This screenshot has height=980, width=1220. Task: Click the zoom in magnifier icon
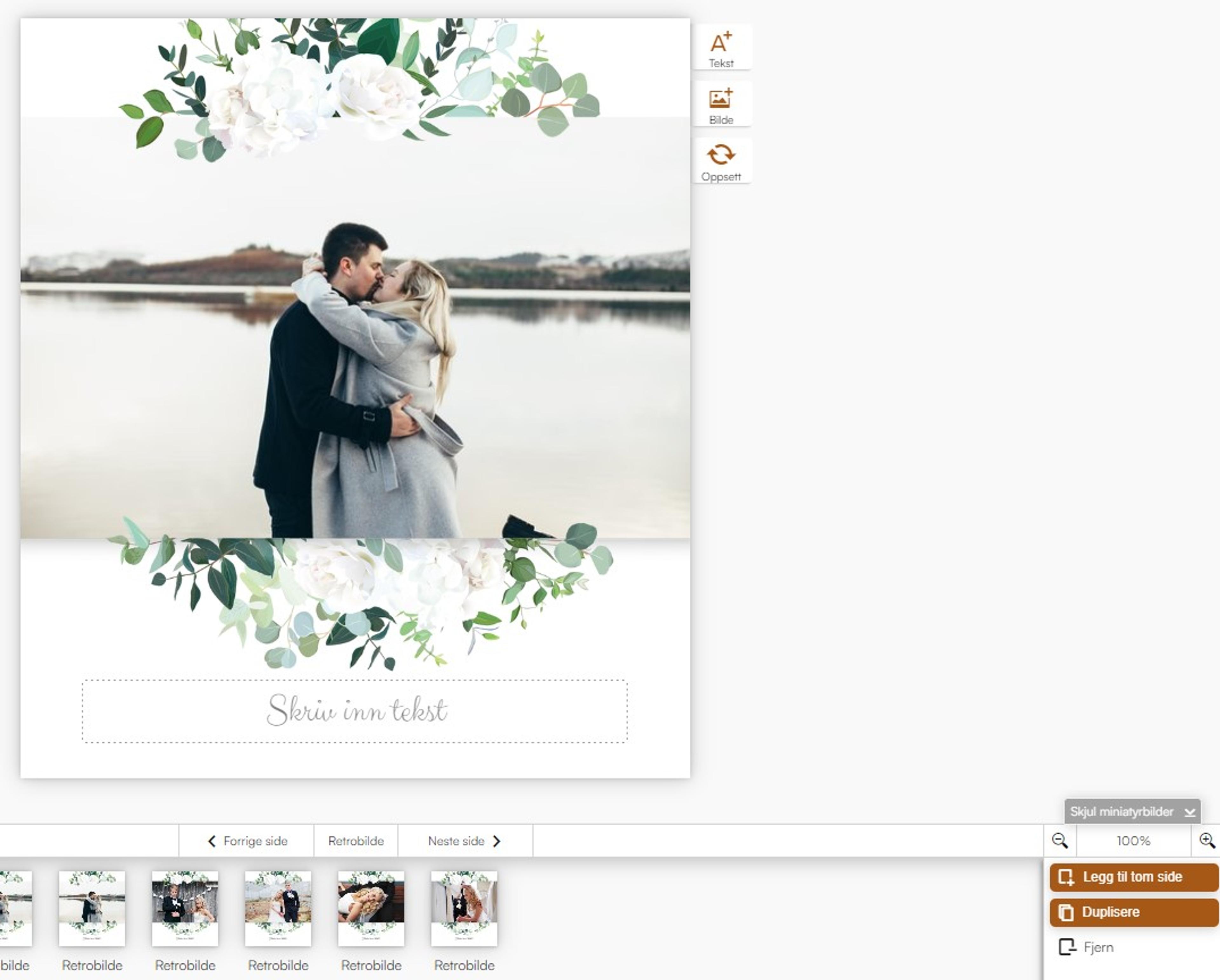click(x=1206, y=841)
